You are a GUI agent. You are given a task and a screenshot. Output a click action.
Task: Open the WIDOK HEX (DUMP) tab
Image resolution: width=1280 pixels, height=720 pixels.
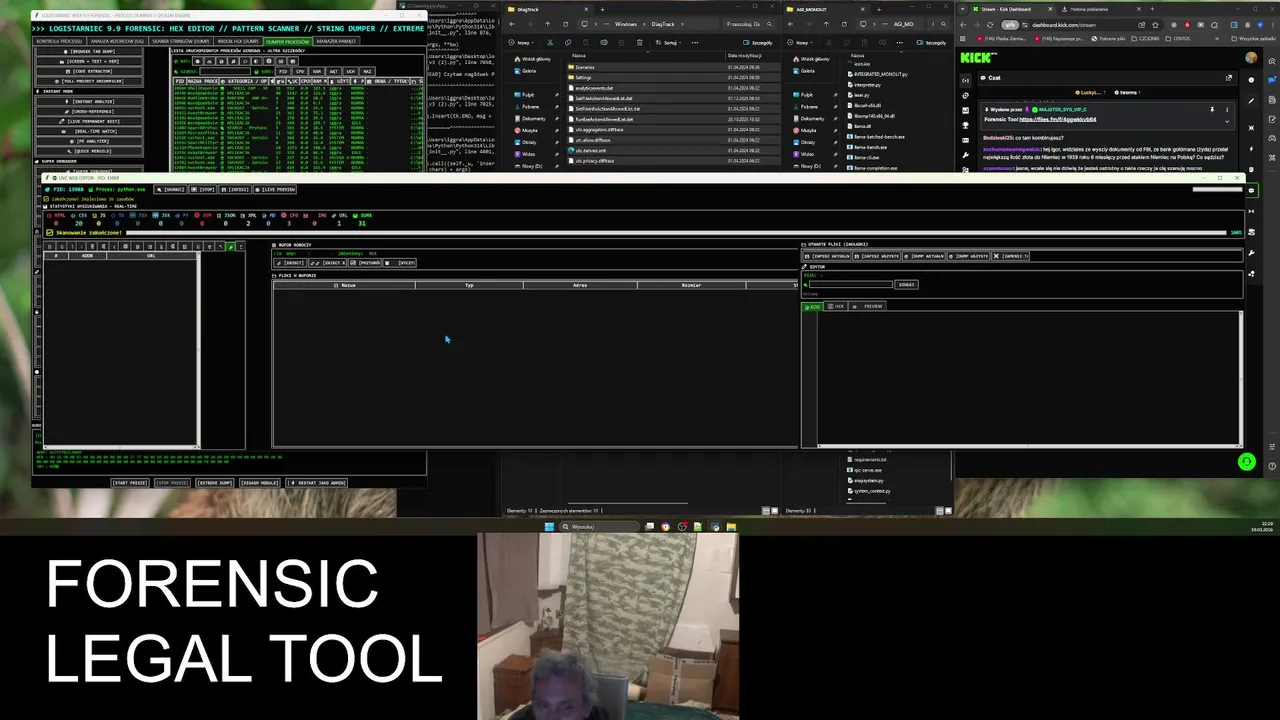[x=238, y=41]
